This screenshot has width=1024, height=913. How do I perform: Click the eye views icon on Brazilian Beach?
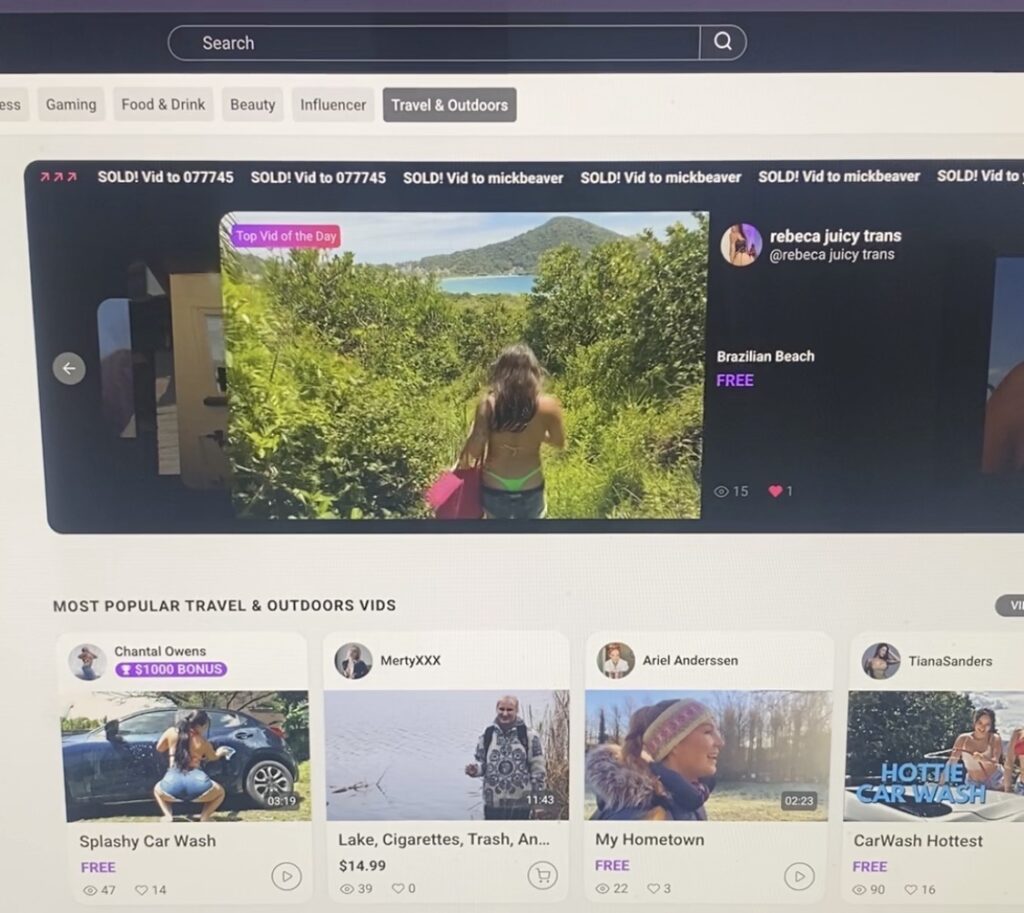click(722, 491)
